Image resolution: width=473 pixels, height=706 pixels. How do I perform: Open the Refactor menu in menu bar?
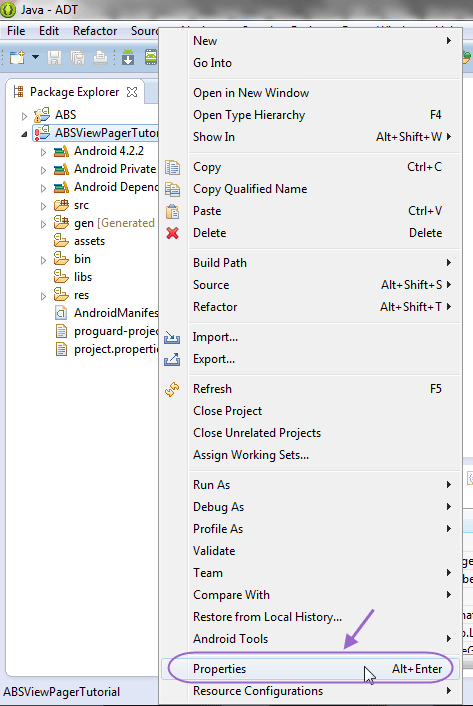pyautogui.click(x=95, y=31)
